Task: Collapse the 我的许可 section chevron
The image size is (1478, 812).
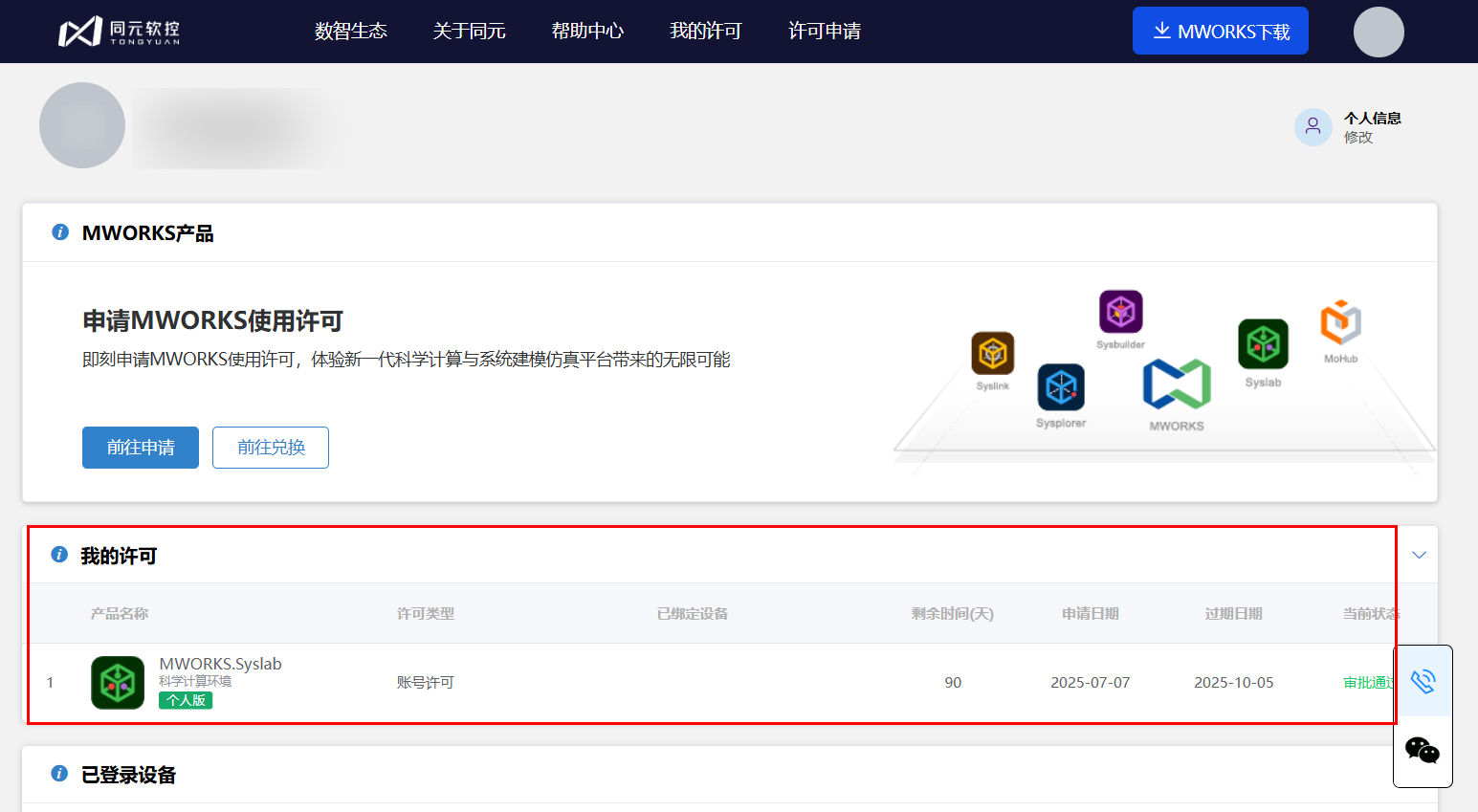Action: click(x=1419, y=556)
